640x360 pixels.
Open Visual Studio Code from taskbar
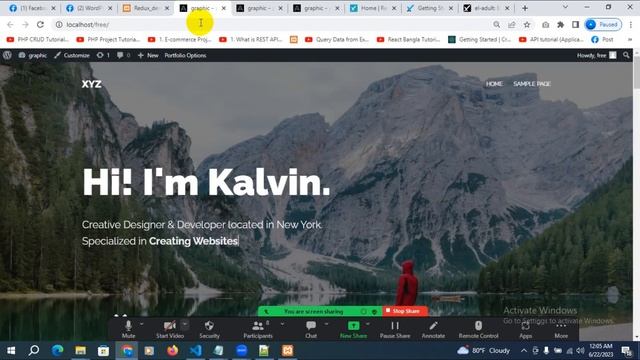point(196,350)
